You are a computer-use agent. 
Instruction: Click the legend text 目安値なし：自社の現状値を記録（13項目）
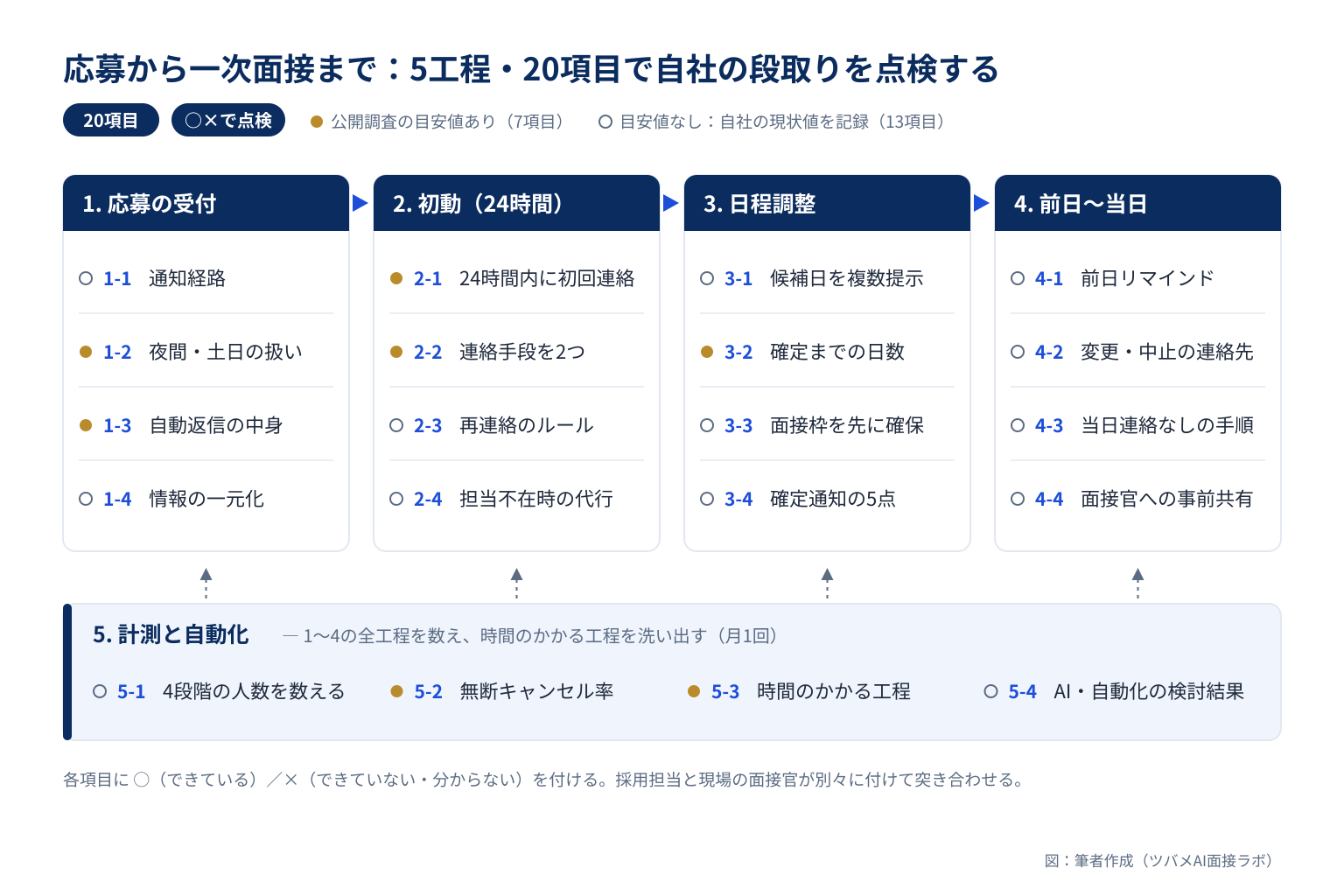pyautogui.click(x=786, y=122)
